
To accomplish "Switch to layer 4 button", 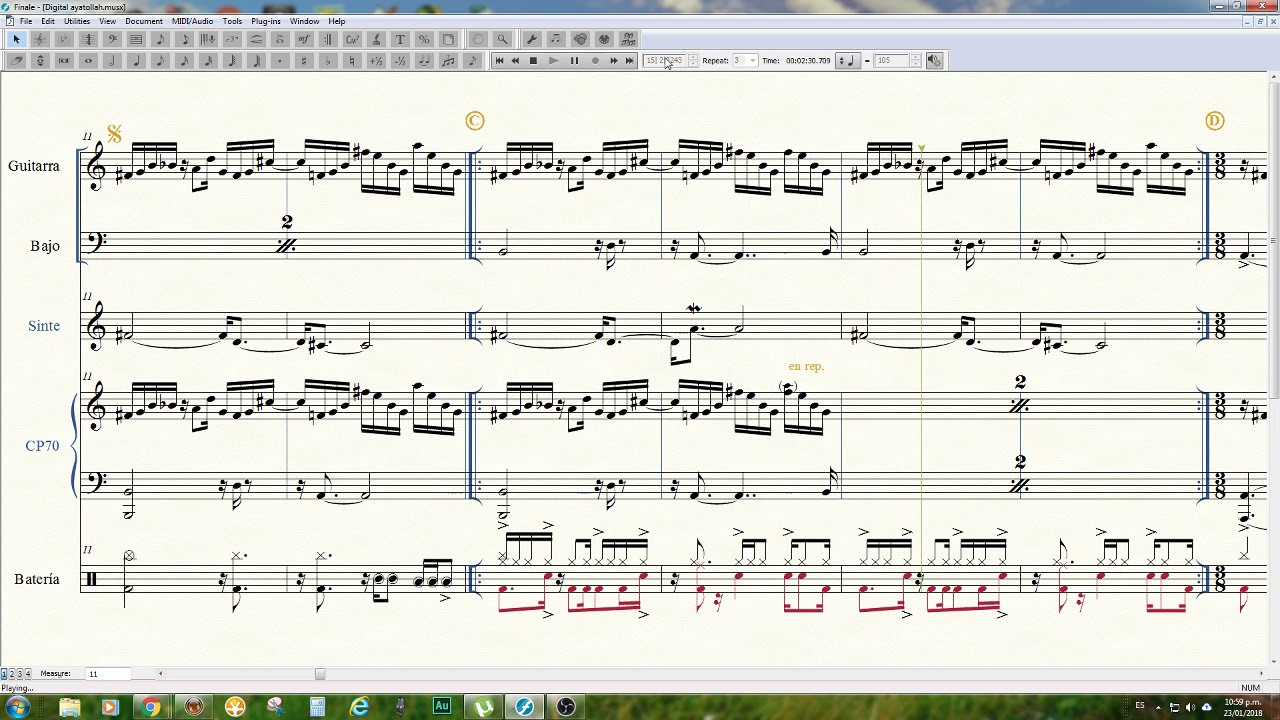I will pyautogui.click(x=28, y=674).
